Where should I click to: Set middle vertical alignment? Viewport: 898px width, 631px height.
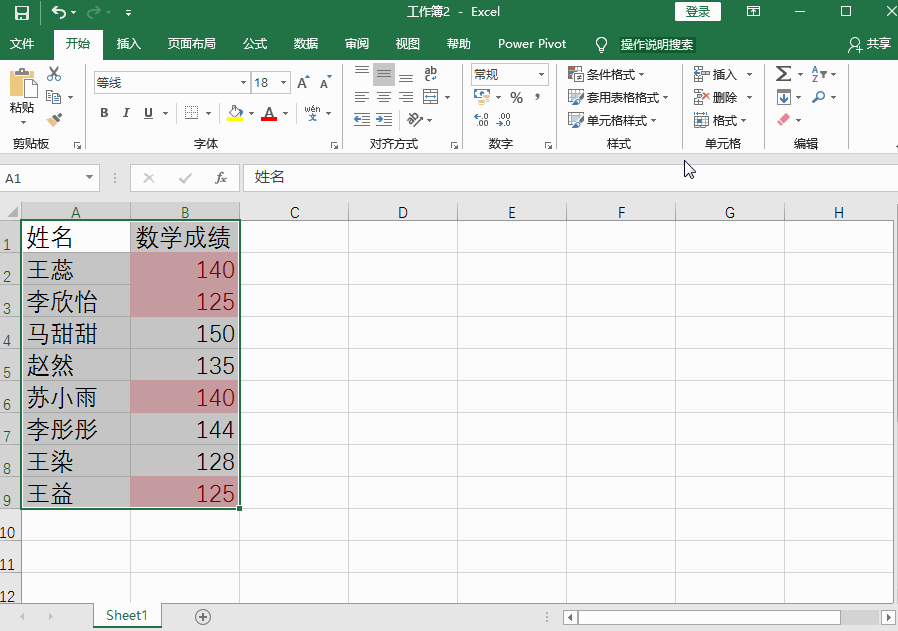tap(384, 74)
